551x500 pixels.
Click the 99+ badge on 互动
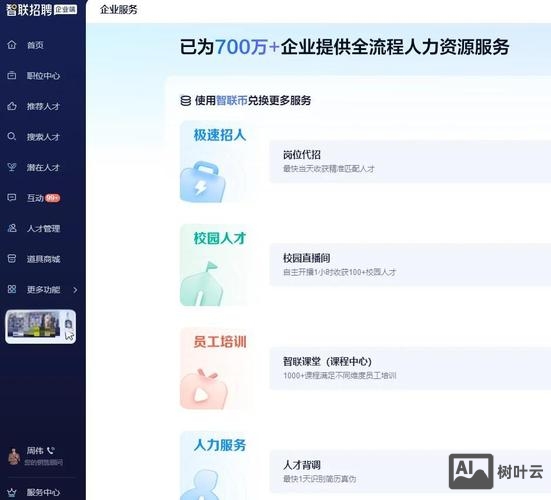coord(53,198)
